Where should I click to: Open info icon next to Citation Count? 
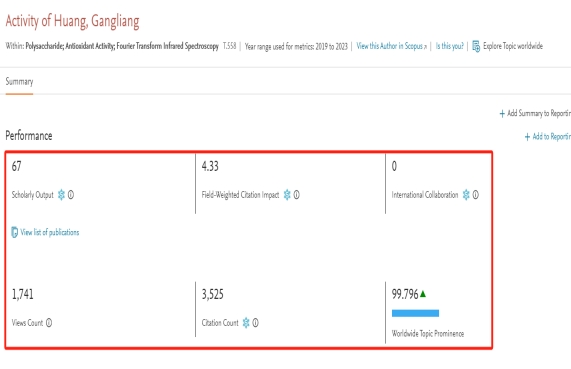[255, 323]
